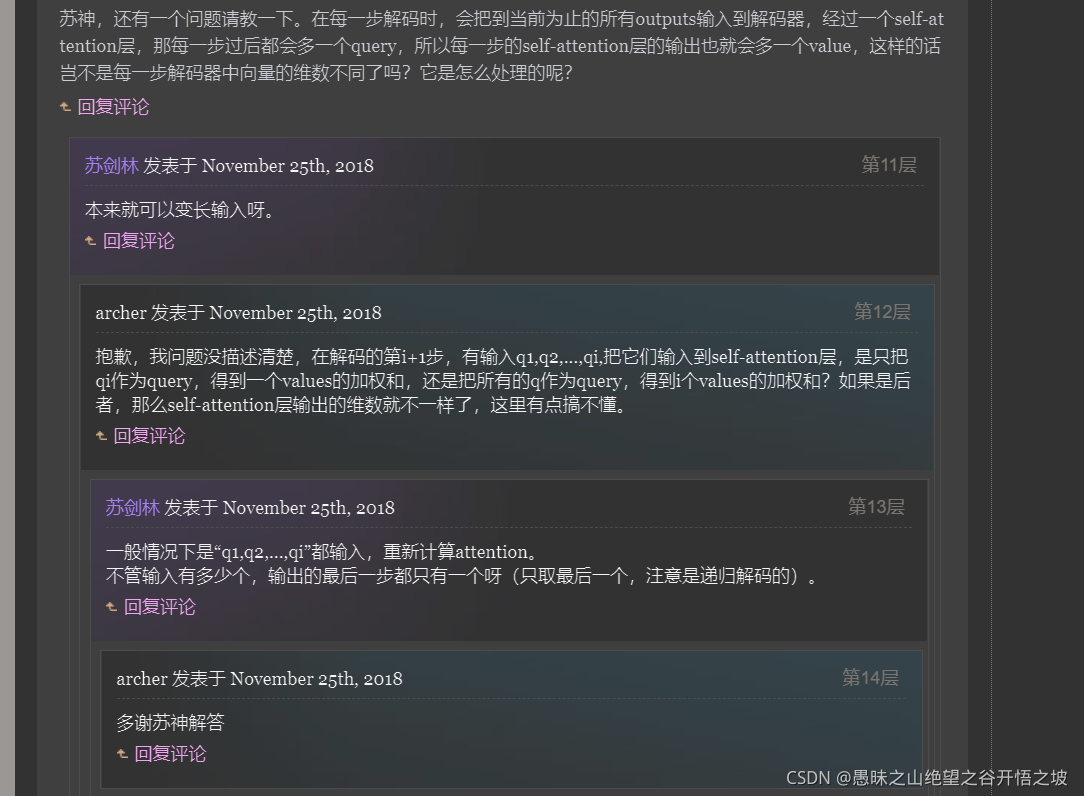Click the reply arrow icon in the 第12层 comment
This screenshot has height=796, width=1084.
point(101,436)
